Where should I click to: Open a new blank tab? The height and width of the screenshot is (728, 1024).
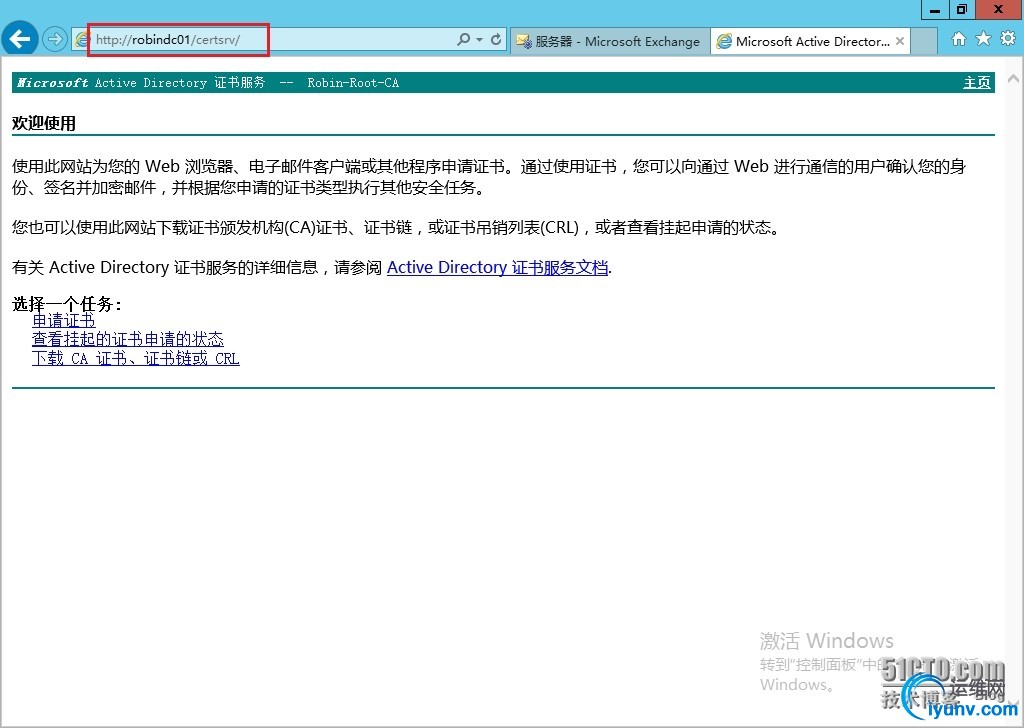coord(923,41)
